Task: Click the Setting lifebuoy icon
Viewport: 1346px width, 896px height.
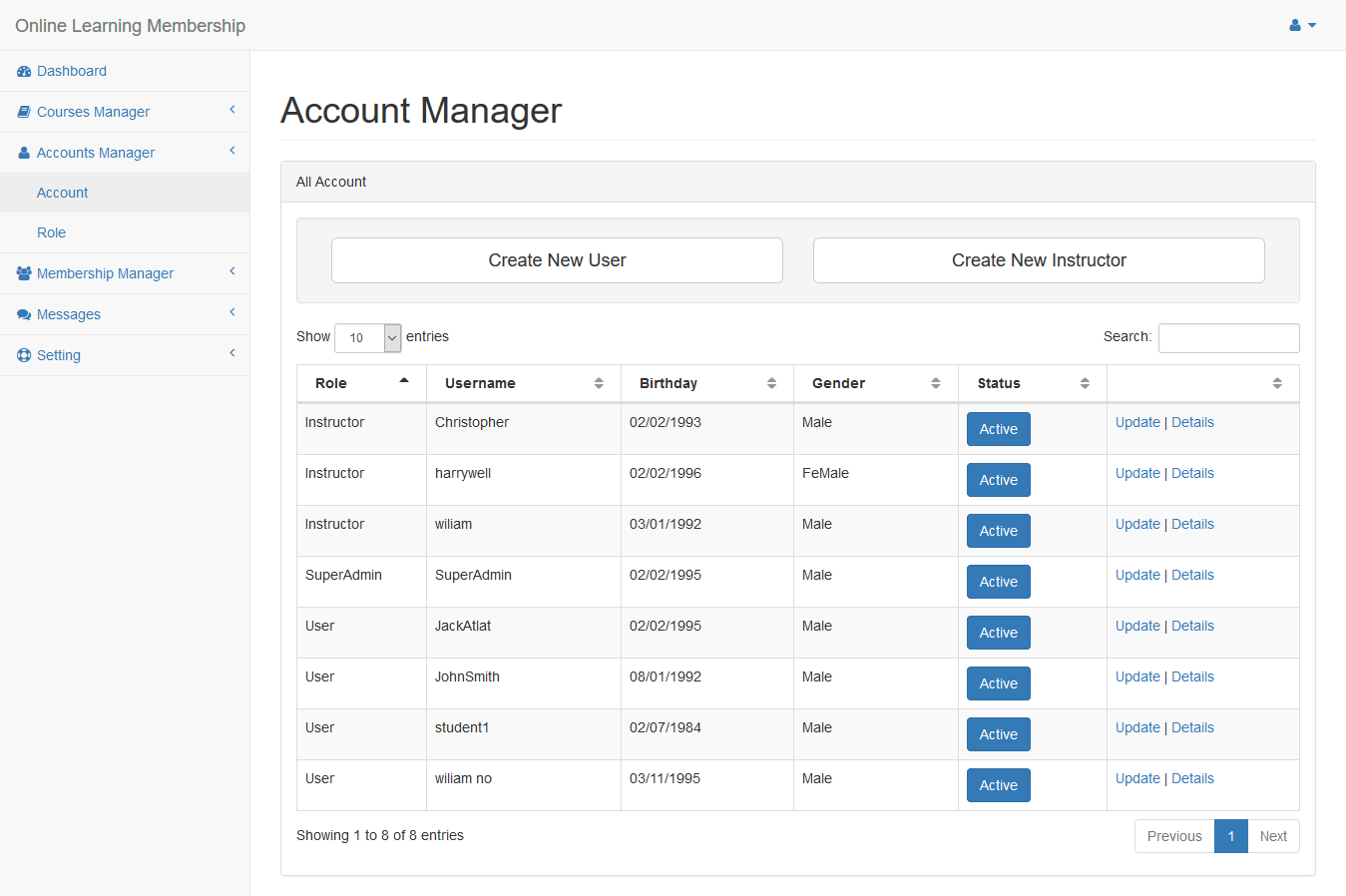Action: tap(24, 356)
